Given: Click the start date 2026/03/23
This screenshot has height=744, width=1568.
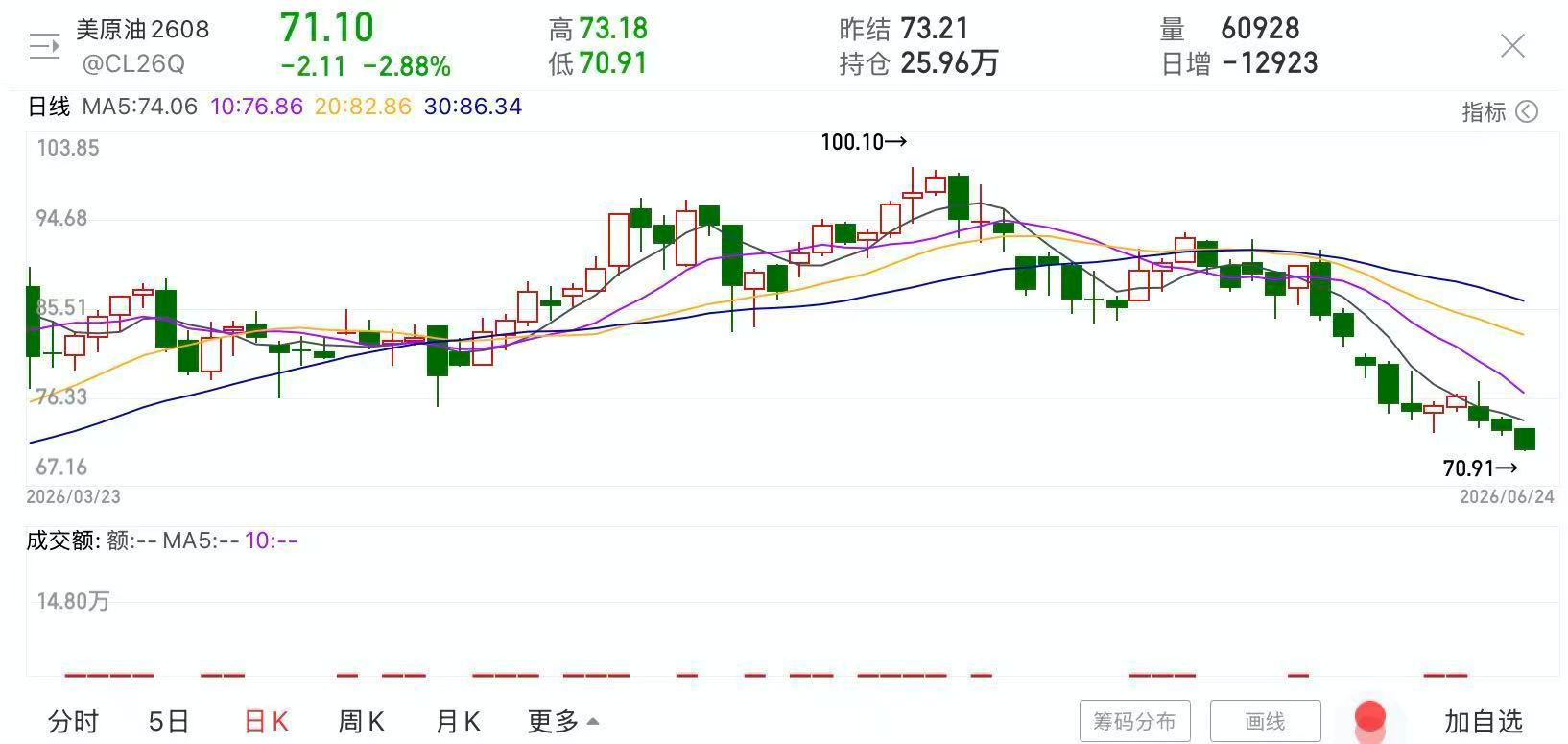Looking at the screenshot, I should pyautogui.click(x=73, y=496).
